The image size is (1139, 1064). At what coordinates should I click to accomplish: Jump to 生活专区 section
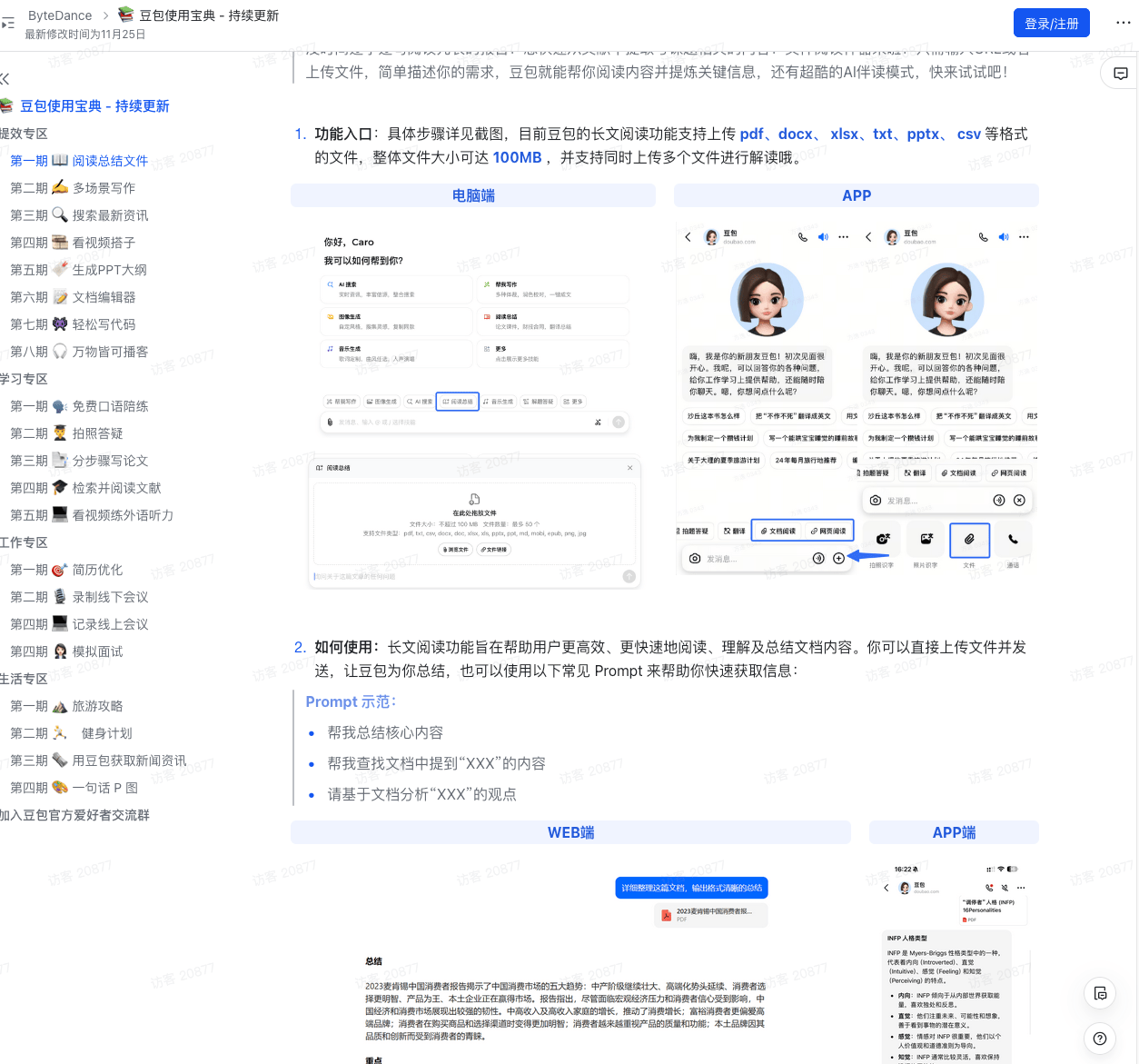click(24, 679)
